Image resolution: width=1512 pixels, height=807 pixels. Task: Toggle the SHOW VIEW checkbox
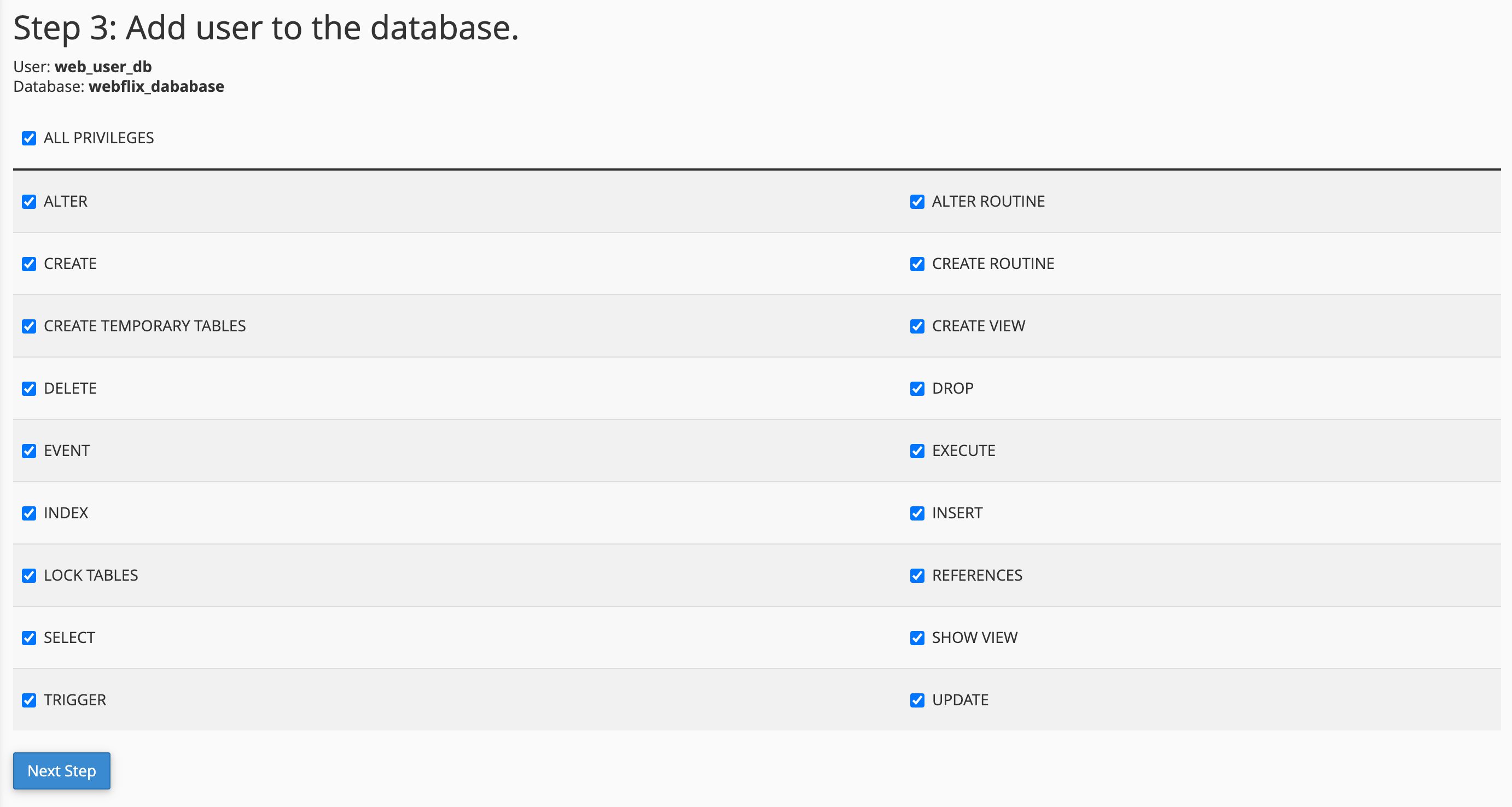tap(917, 638)
